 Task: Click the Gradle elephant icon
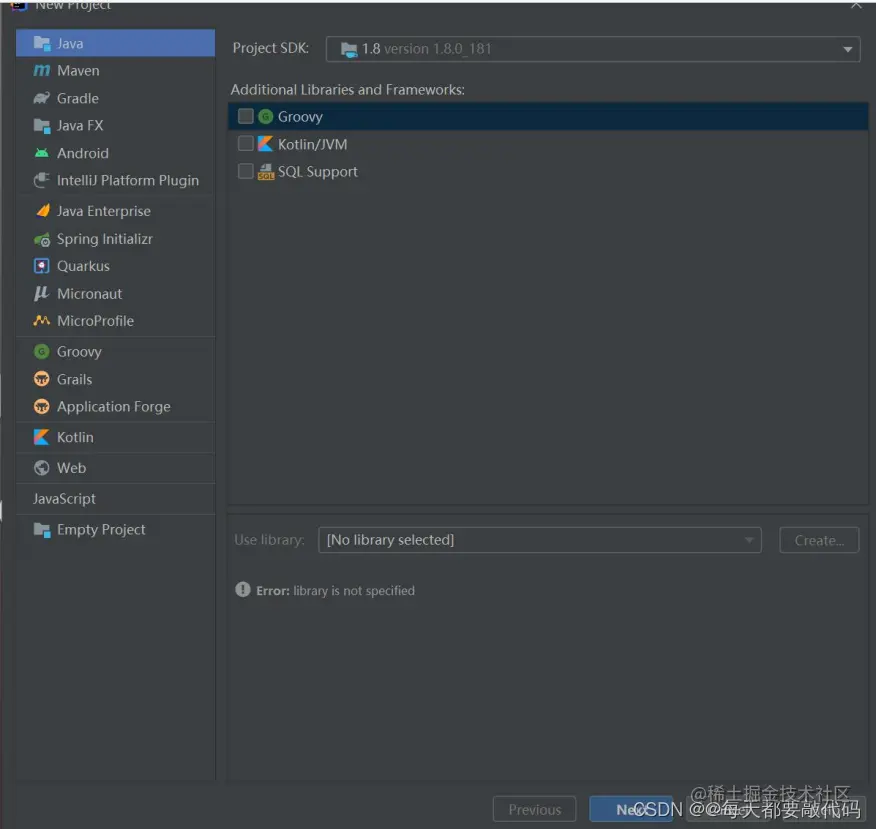[x=42, y=98]
